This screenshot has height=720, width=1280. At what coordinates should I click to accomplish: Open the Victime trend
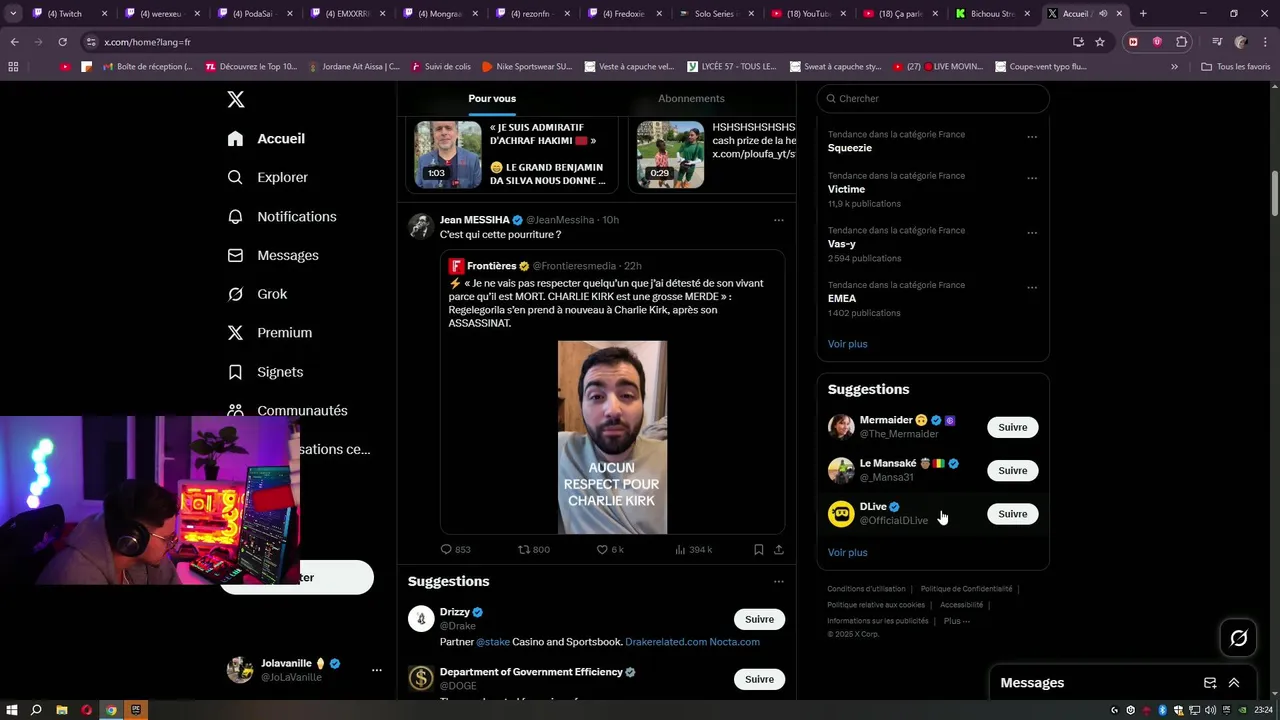[x=846, y=189]
